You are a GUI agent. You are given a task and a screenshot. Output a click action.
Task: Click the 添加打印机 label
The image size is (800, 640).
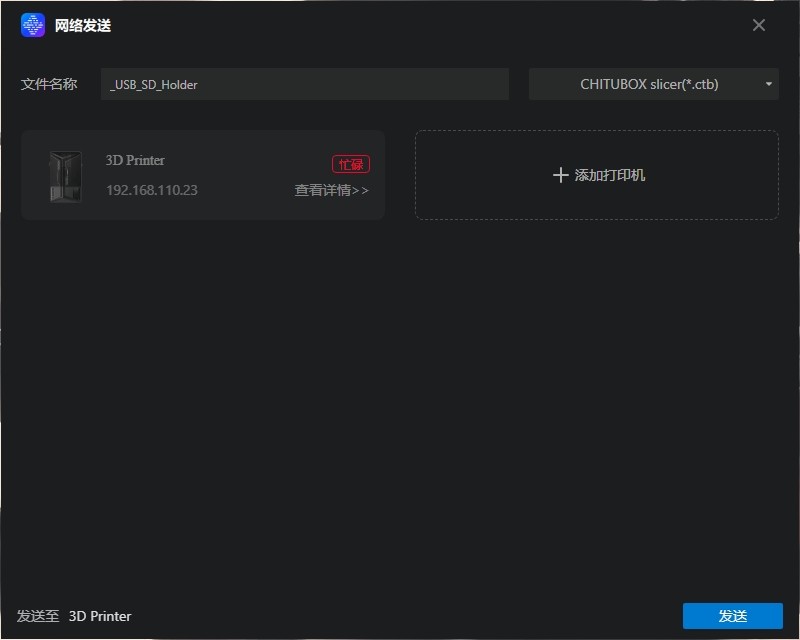610,175
